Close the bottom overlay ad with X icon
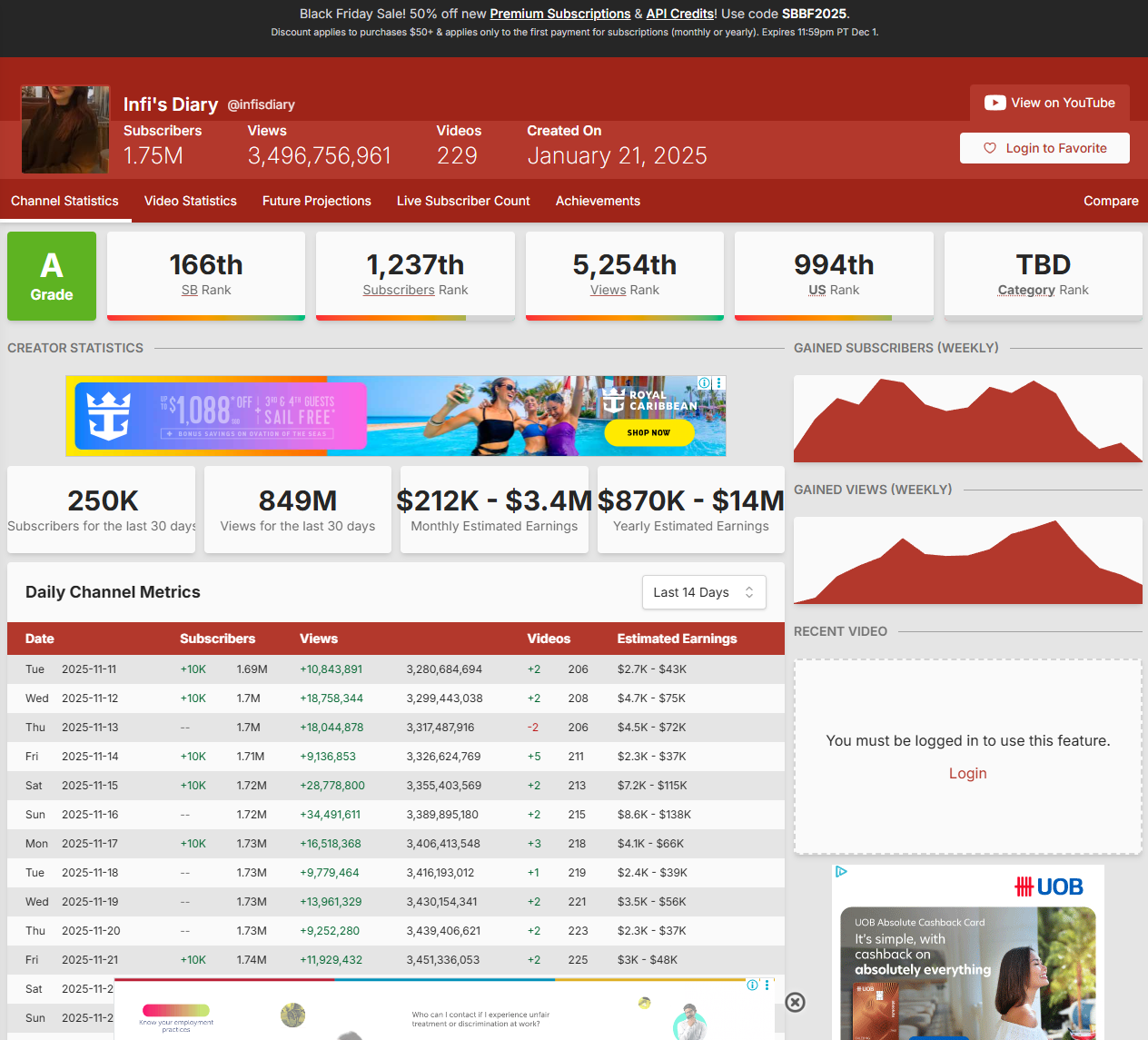The height and width of the screenshot is (1040, 1148). click(795, 1002)
